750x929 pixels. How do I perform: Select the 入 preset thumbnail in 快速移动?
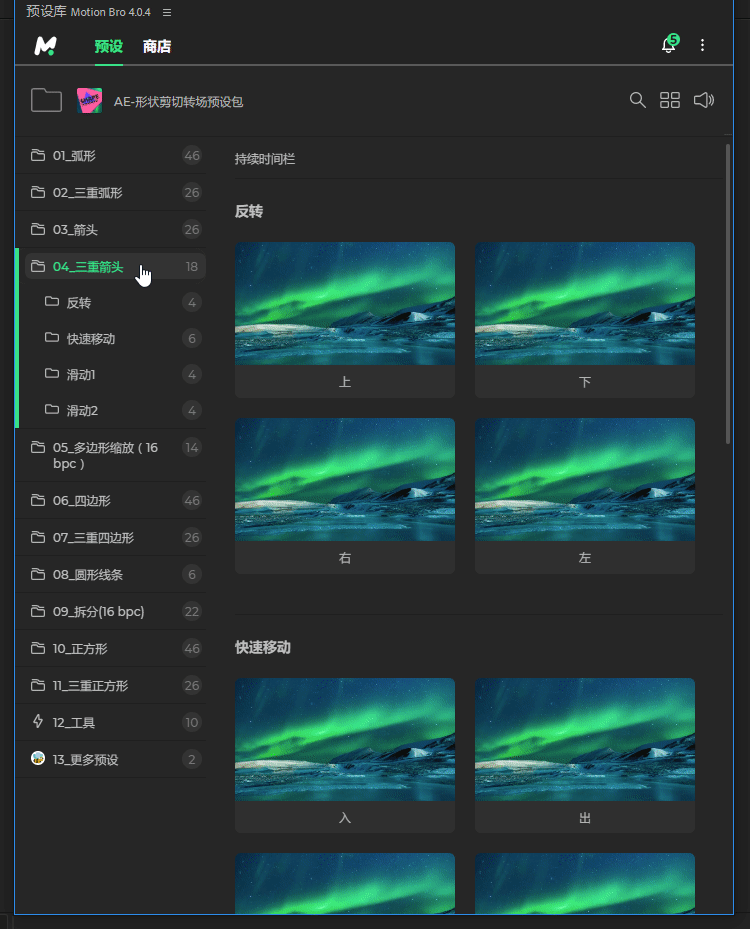[345, 739]
